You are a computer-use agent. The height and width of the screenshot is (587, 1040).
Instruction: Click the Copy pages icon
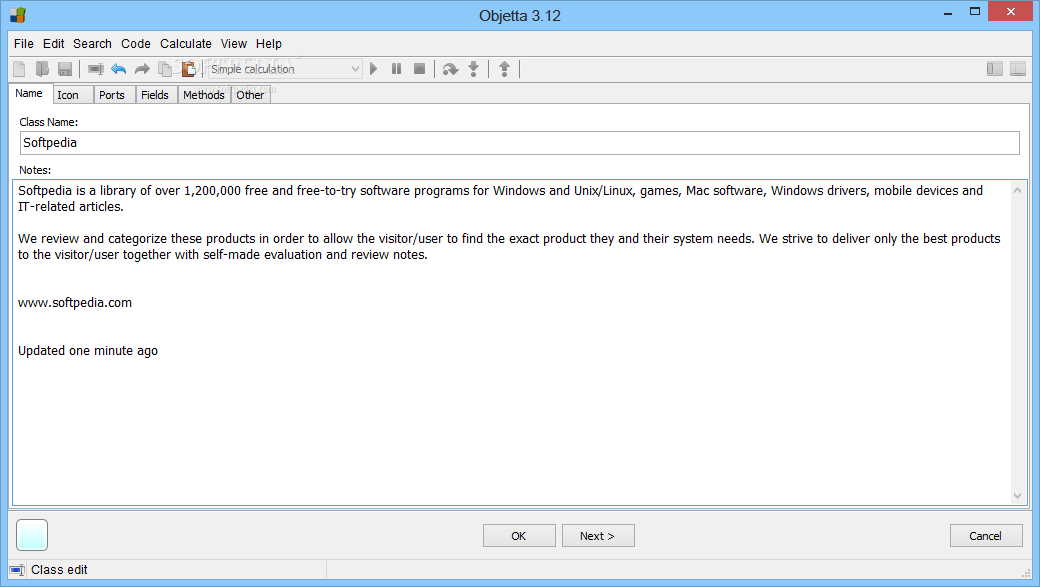pyautogui.click(x=165, y=69)
